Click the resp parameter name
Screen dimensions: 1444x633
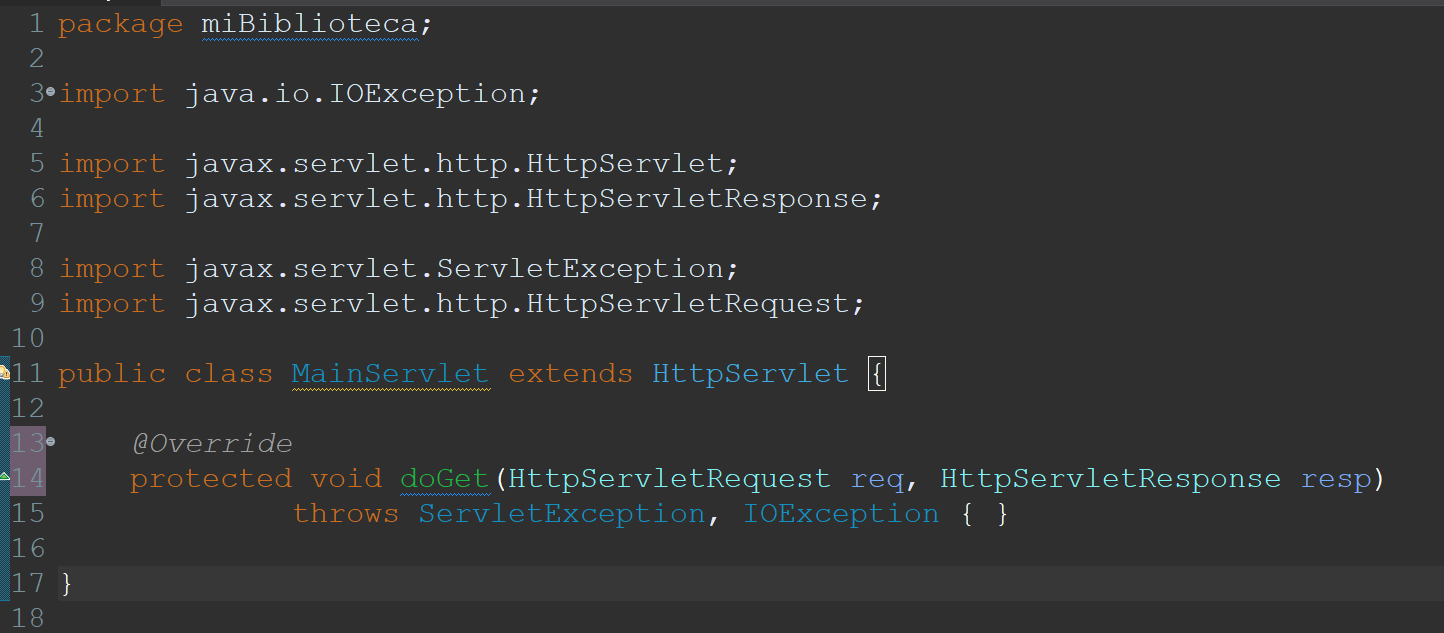(1336, 479)
